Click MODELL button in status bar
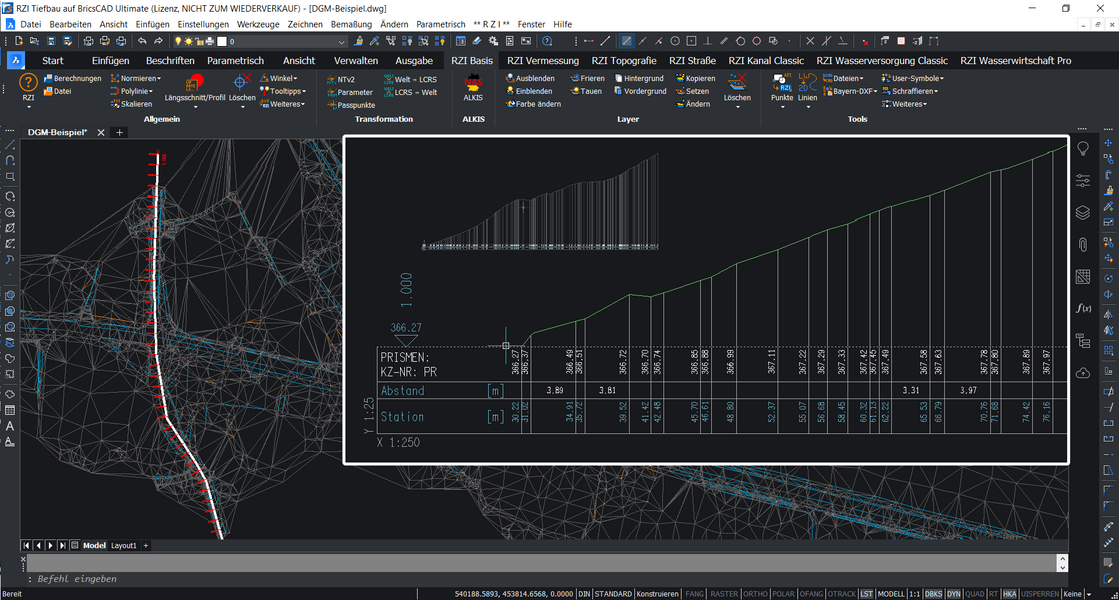The image size is (1119, 600). pyautogui.click(x=891, y=594)
